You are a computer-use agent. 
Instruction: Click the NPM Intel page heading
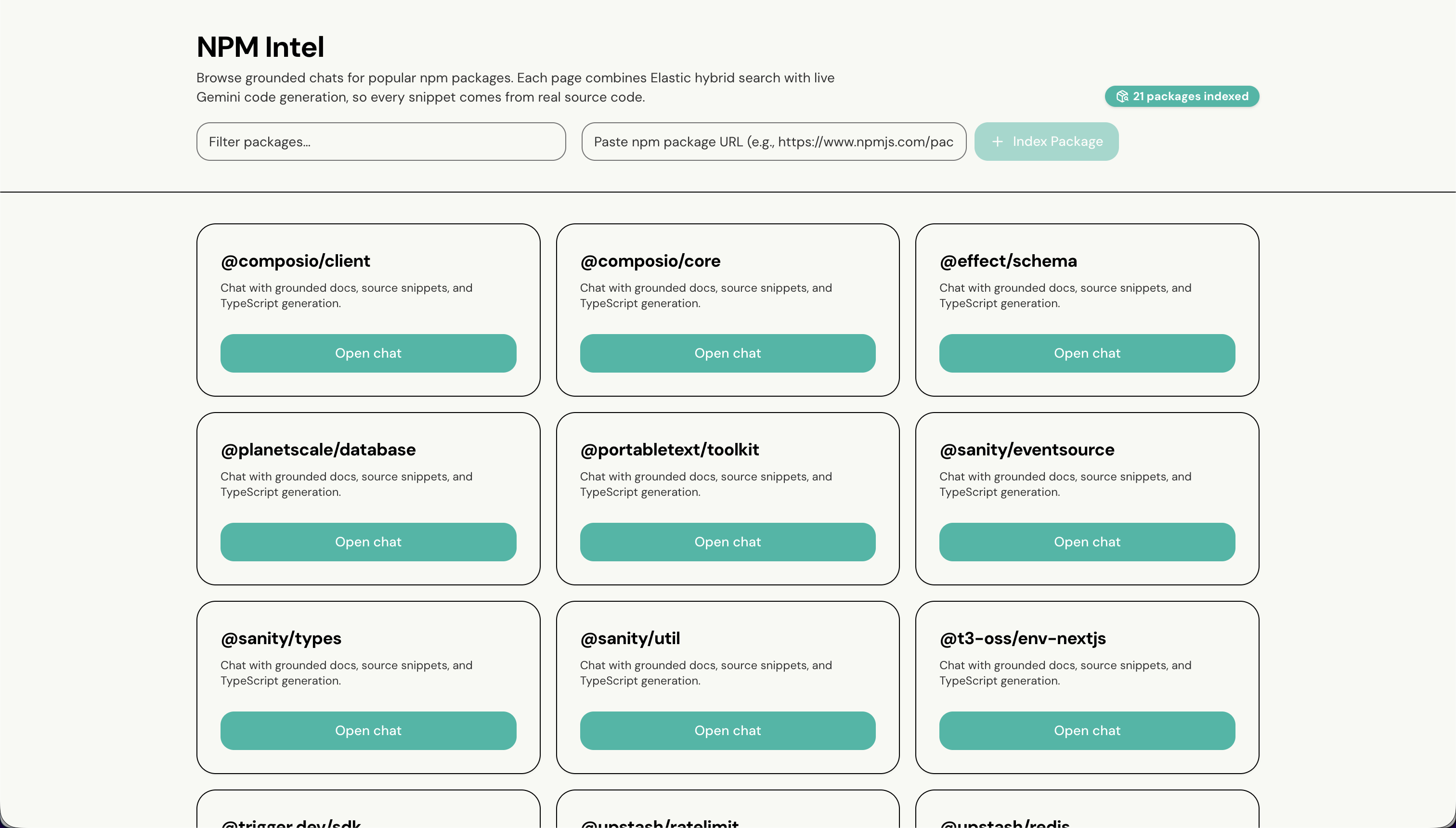tap(260, 47)
